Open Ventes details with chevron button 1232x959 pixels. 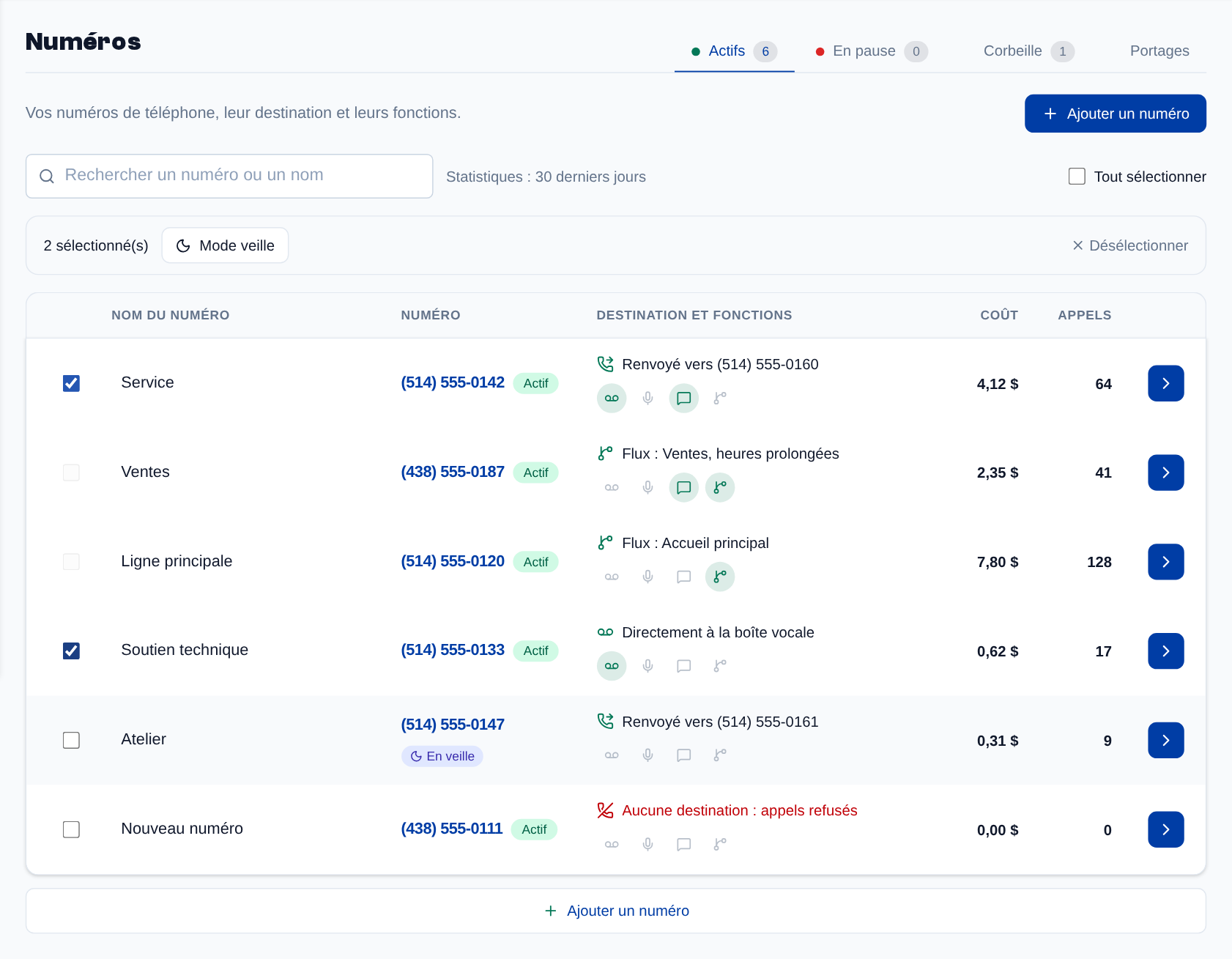click(x=1166, y=473)
